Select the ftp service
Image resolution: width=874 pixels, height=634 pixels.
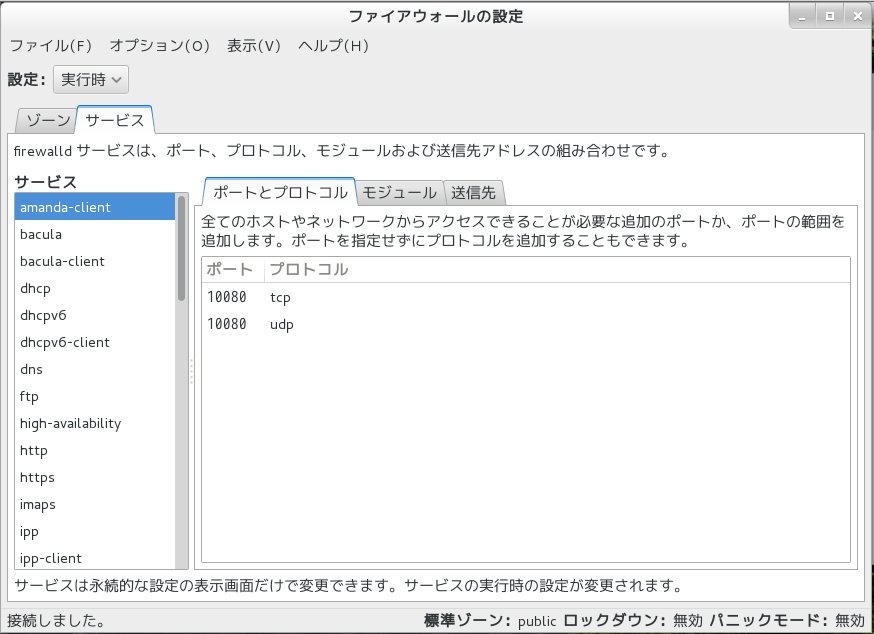tap(29, 396)
